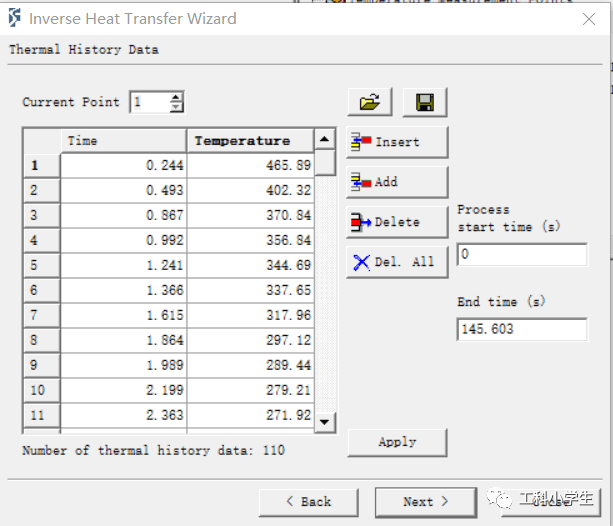Click temperature cell 289.44
The height and width of the screenshot is (526, 613).
click(251, 366)
